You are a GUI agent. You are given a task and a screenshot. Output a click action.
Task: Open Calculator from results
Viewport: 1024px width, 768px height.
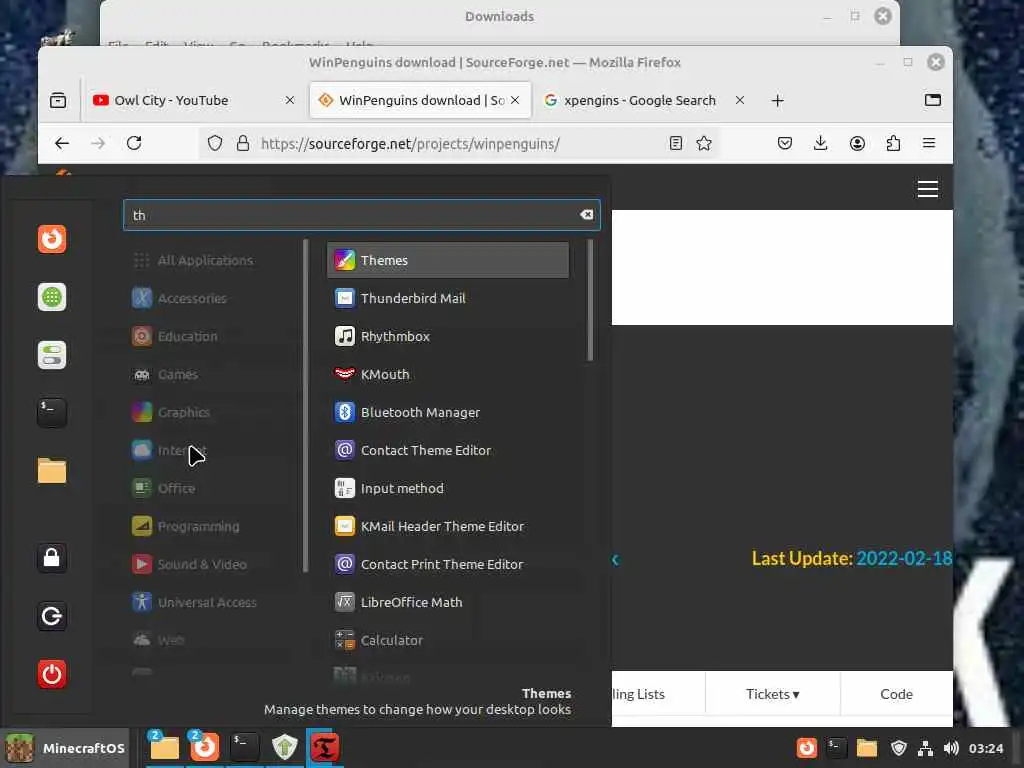tap(447, 640)
